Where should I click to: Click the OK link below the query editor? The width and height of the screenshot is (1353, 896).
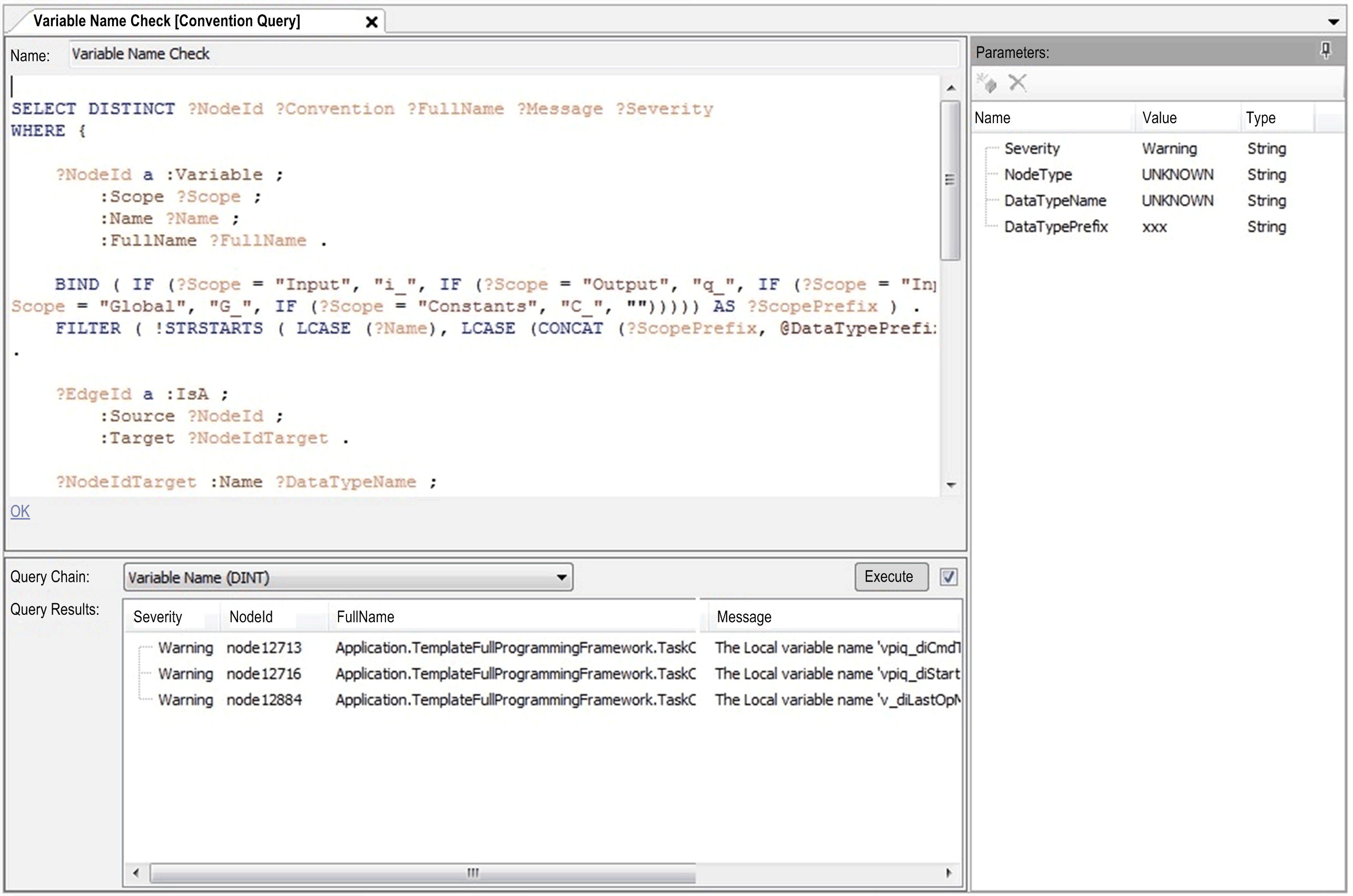pyautogui.click(x=20, y=511)
